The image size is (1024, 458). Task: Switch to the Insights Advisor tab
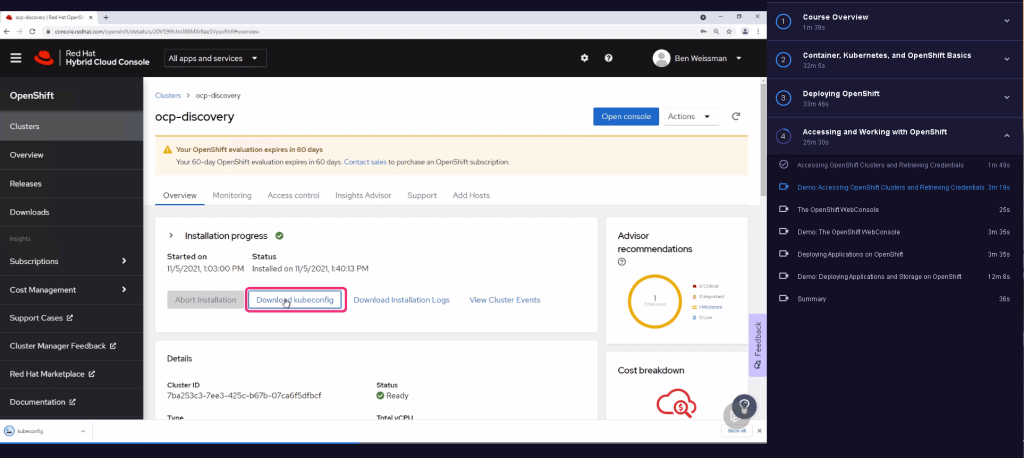click(363, 195)
